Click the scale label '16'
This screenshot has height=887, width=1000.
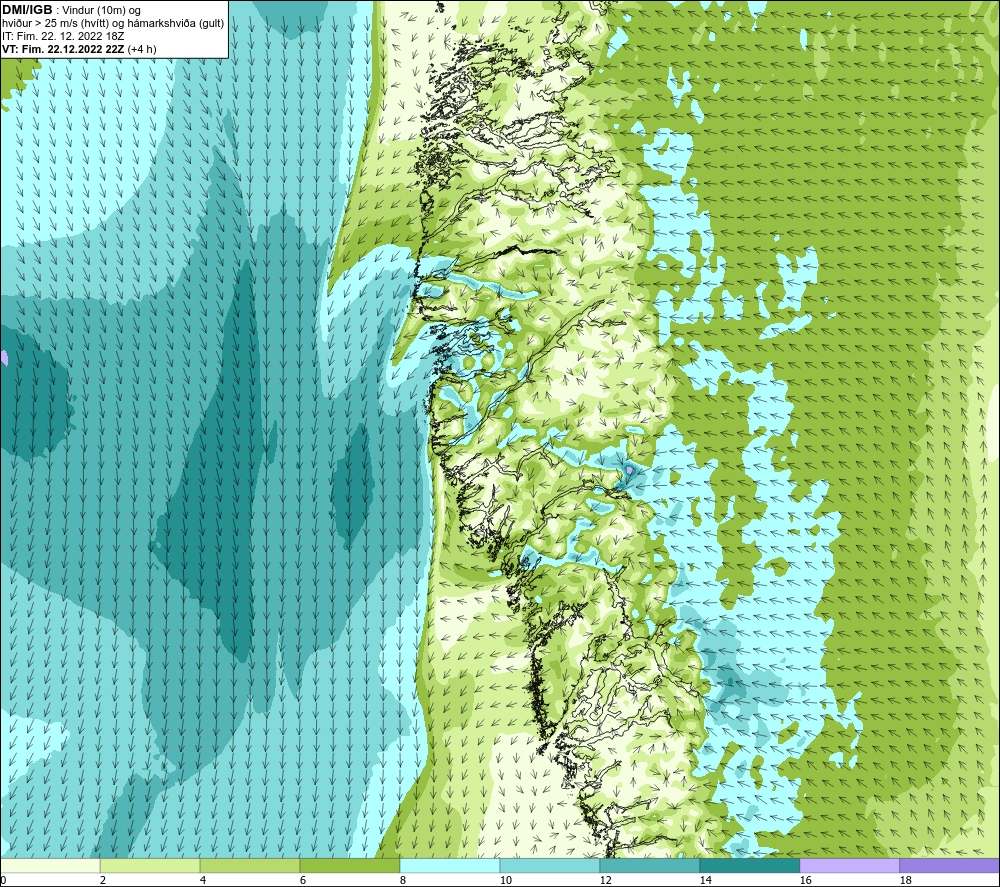pos(805,881)
